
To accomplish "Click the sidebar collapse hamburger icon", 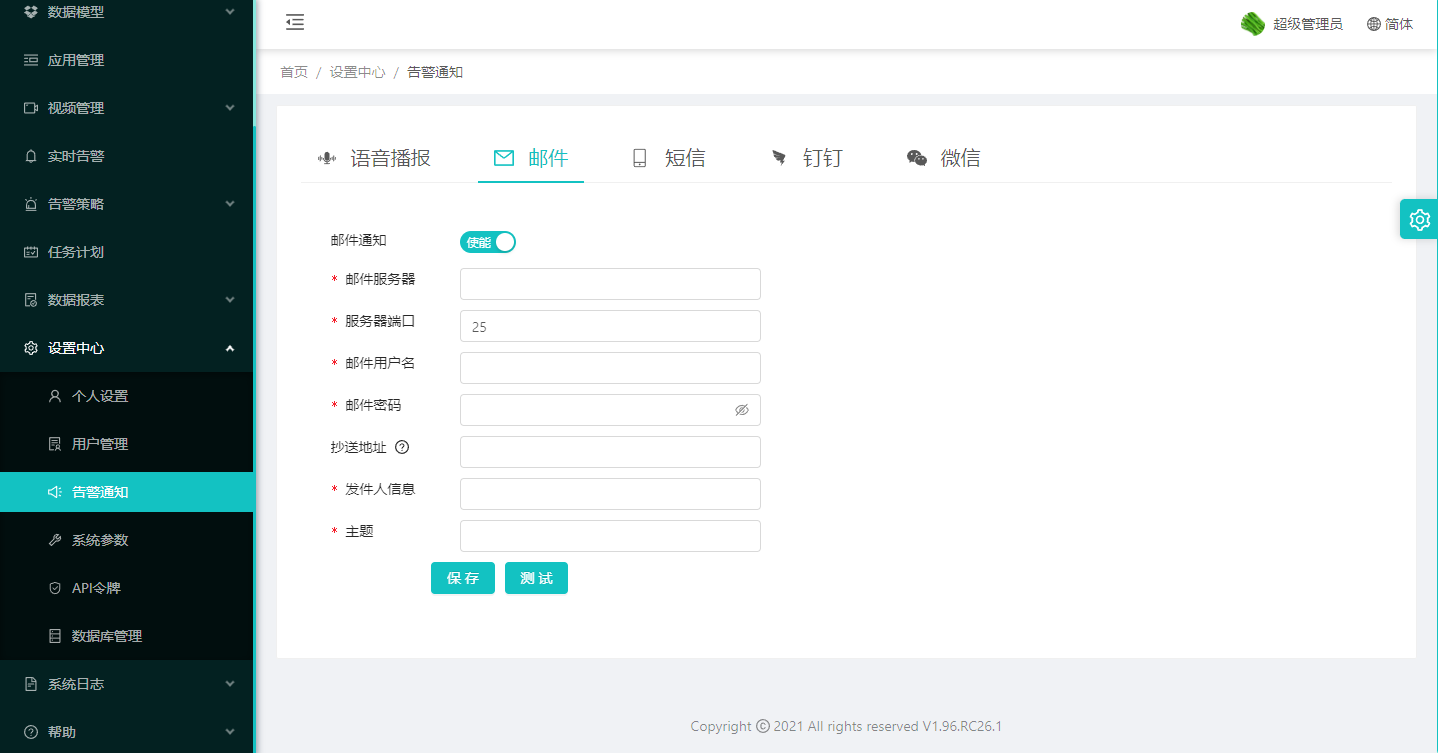I will click(x=294, y=23).
